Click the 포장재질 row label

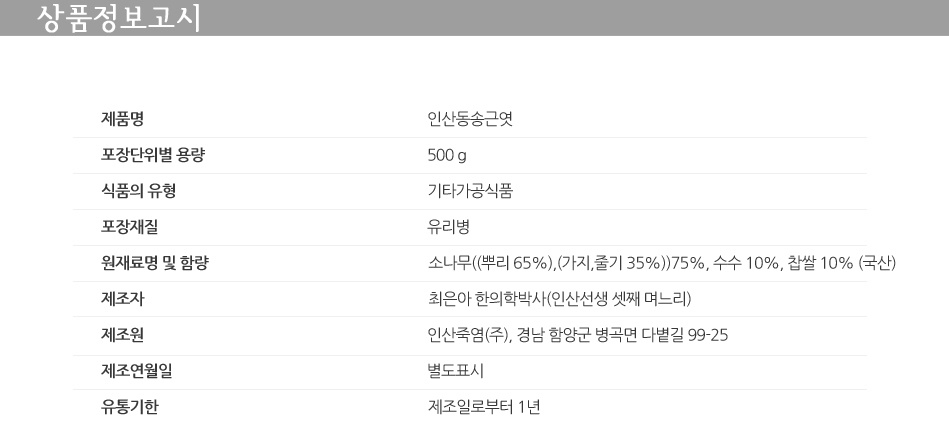tap(130, 227)
